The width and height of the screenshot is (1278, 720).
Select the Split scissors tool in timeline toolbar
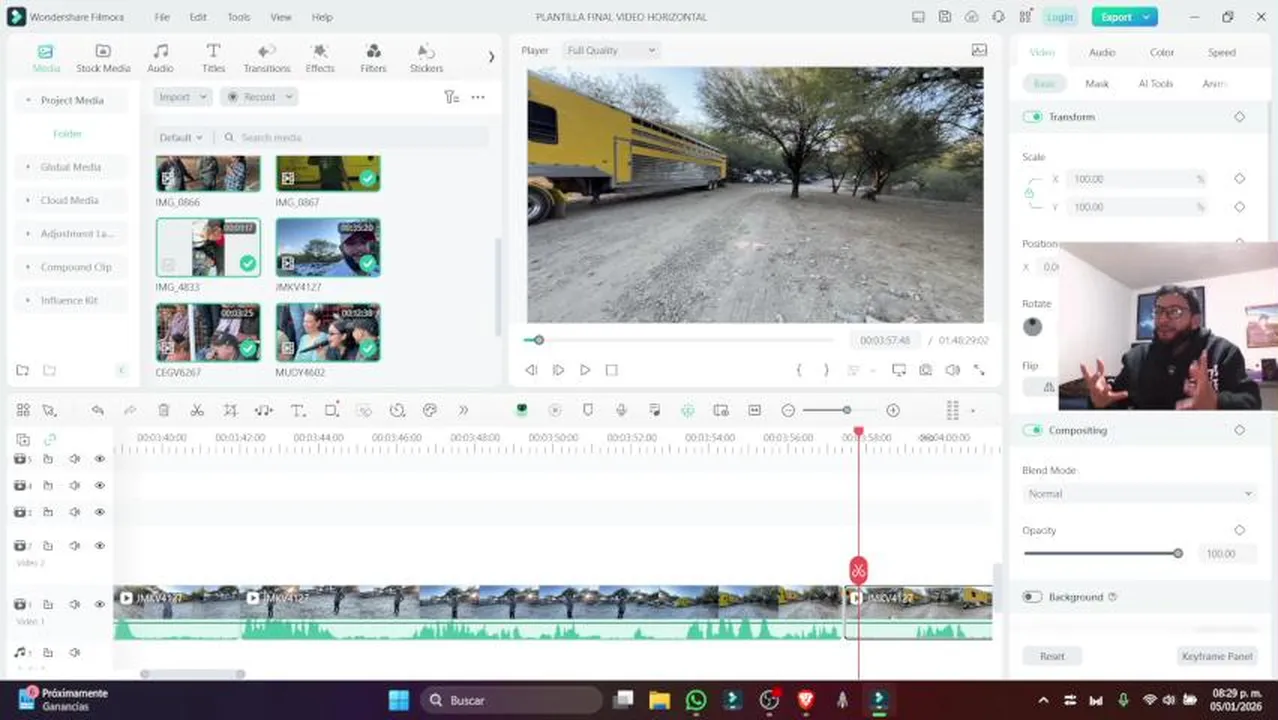(197, 410)
